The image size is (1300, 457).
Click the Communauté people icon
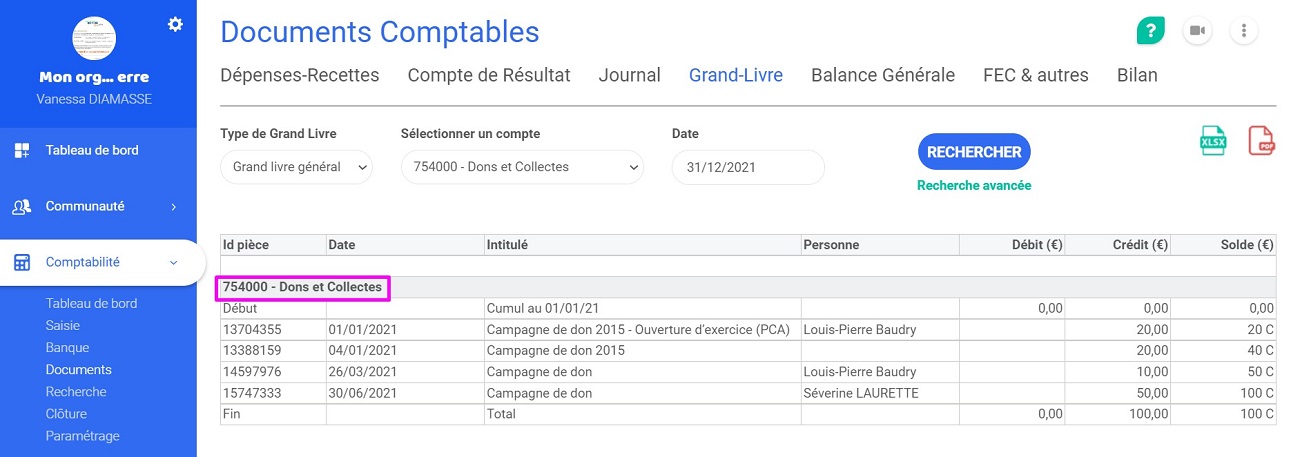[x=21, y=207]
